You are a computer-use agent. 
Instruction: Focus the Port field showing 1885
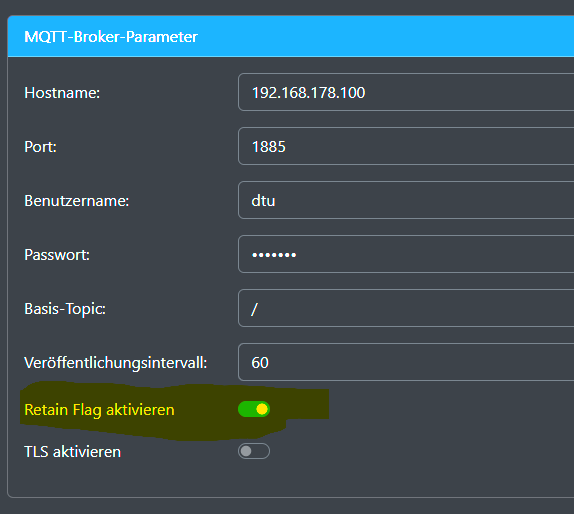pyautogui.click(x=406, y=146)
